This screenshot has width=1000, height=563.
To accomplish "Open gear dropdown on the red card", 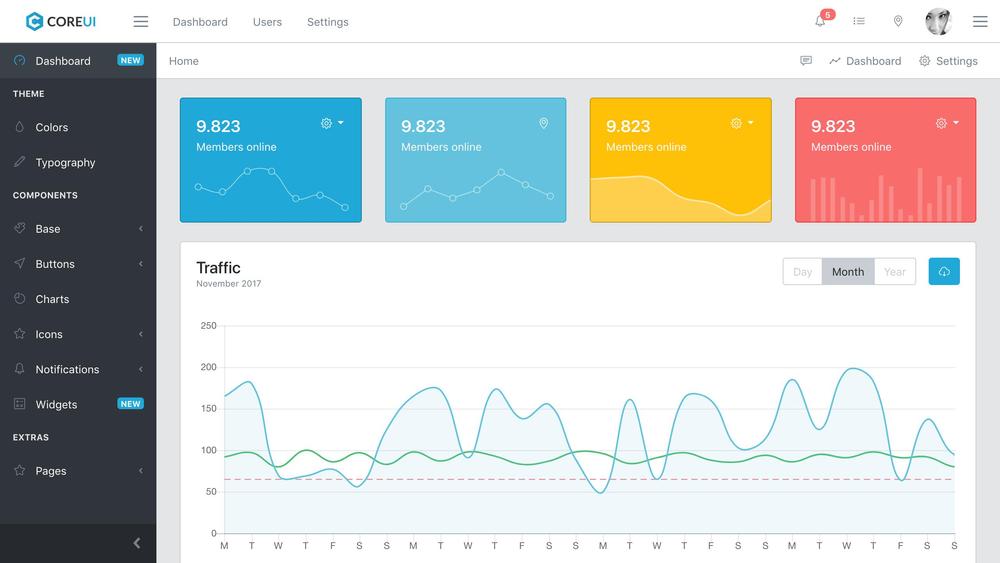I will click(x=947, y=123).
